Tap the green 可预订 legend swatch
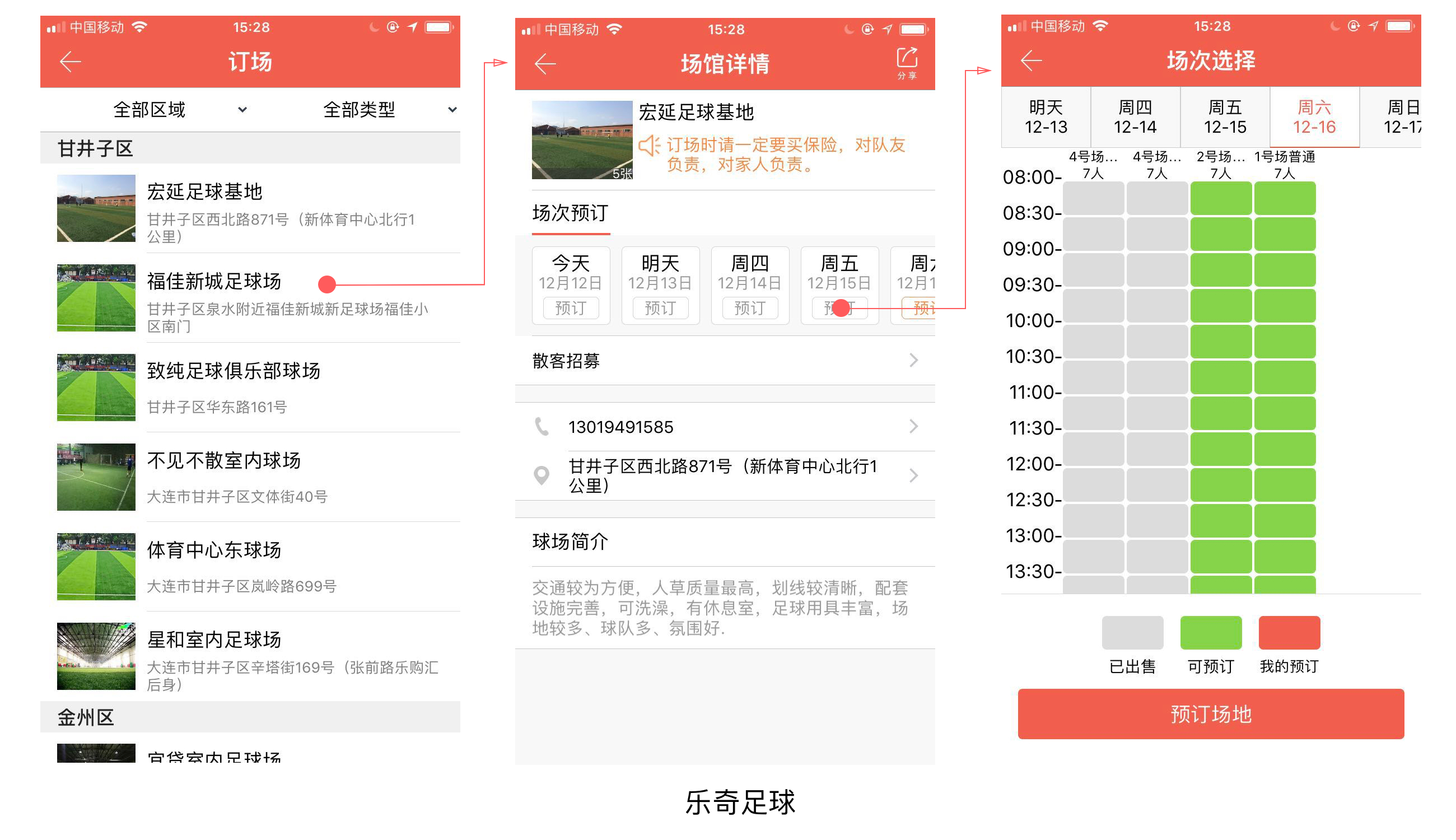The width and height of the screenshot is (1456, 840). 1210,632
